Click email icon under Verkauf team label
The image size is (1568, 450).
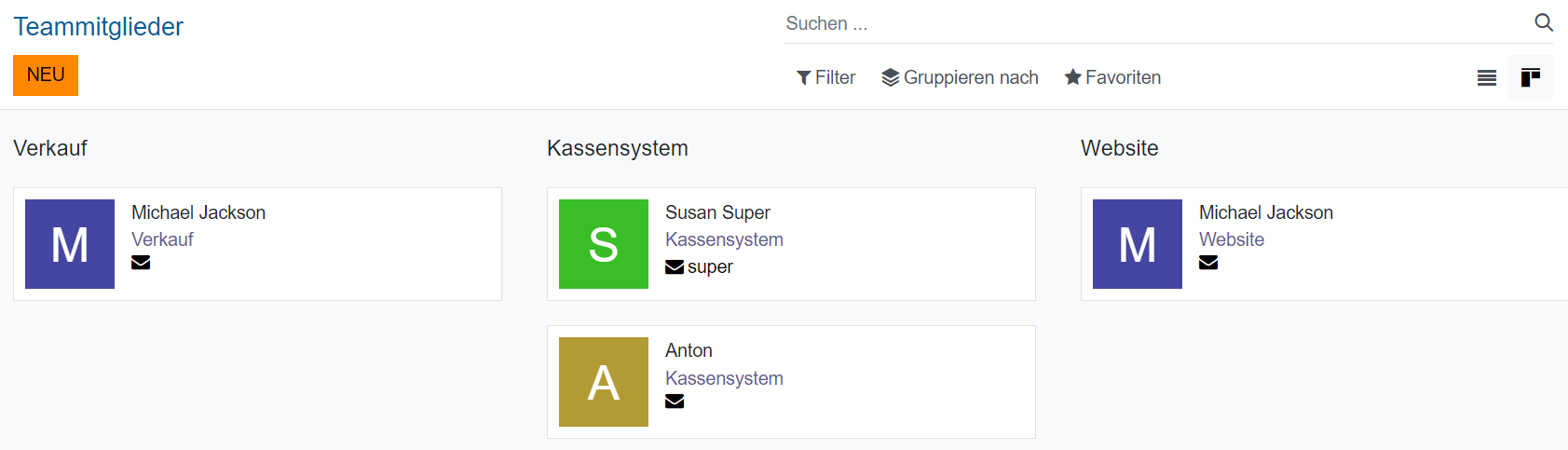[141, 263]
